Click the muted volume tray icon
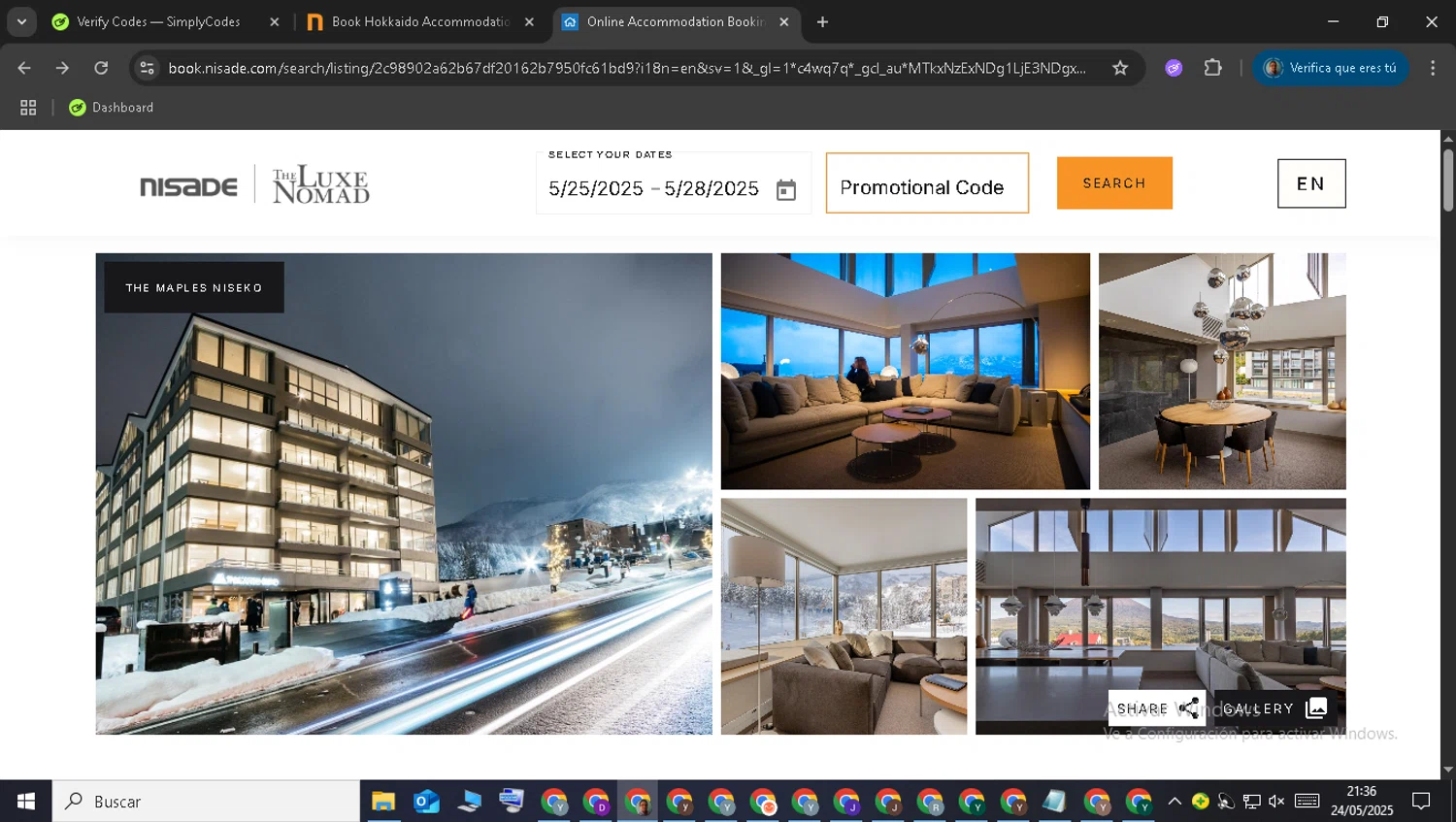This screenshot has width=1456, height=822. point(1276,802)
